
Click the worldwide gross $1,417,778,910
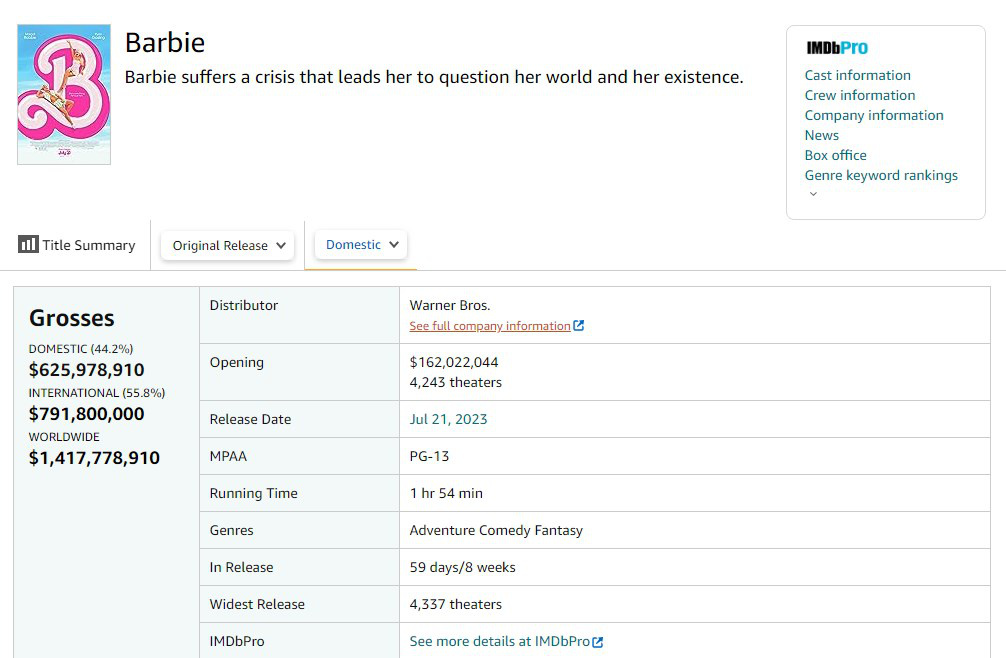(94, 458)
